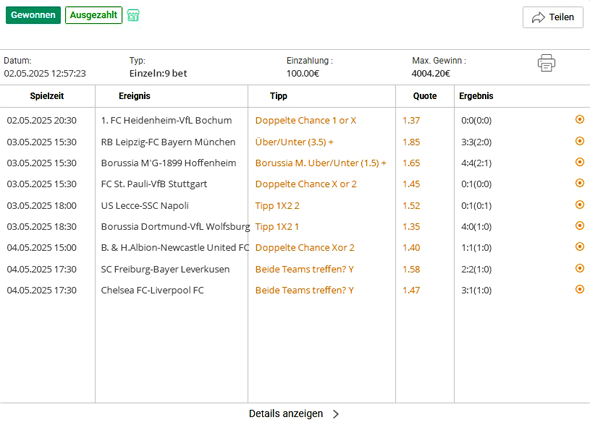The height and width of the screenshot is (425, 590).
Task: Click the result 4:4(2:1)
Action: [x=476, y=163]
